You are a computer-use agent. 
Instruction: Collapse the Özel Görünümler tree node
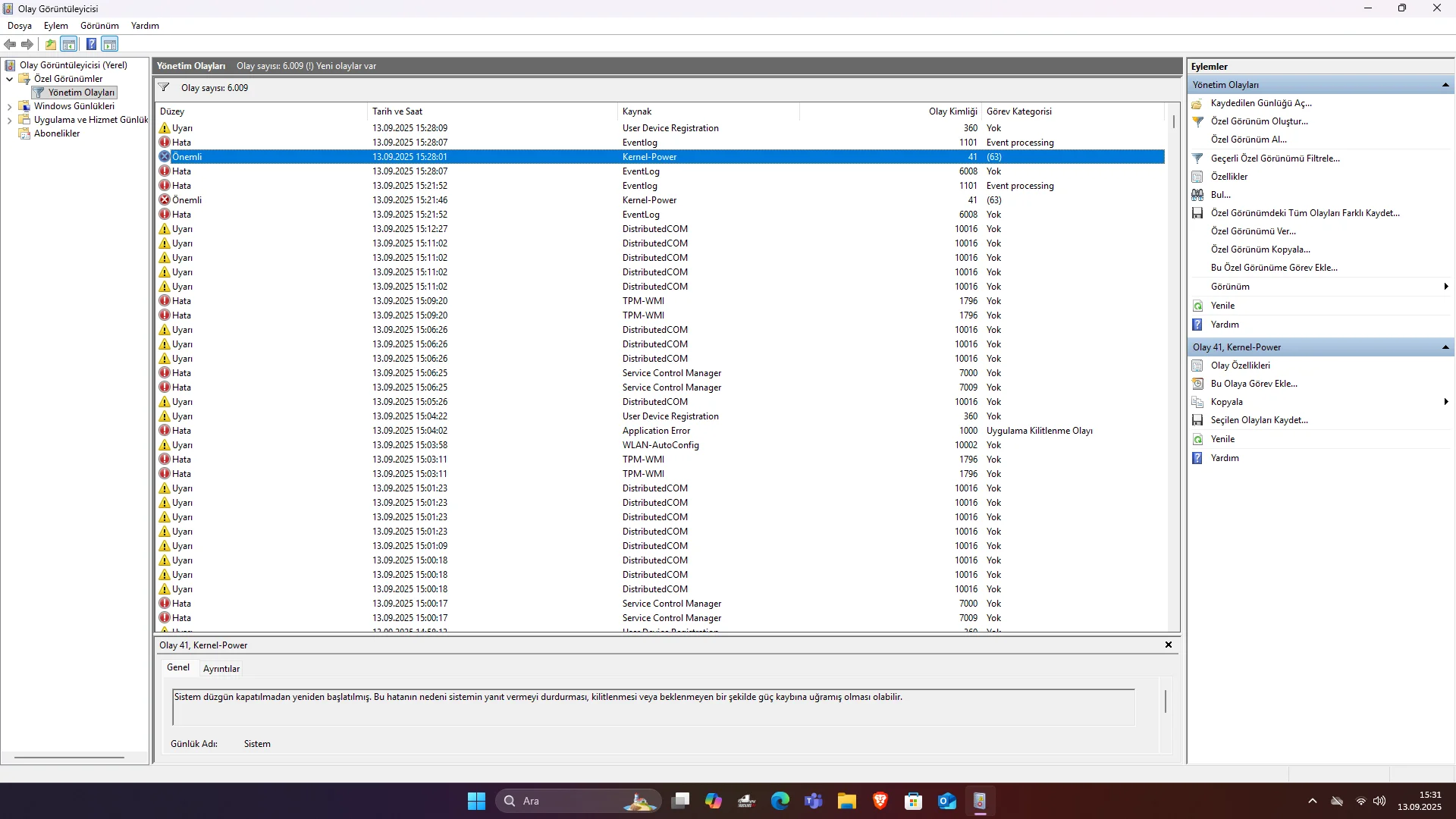9,79
